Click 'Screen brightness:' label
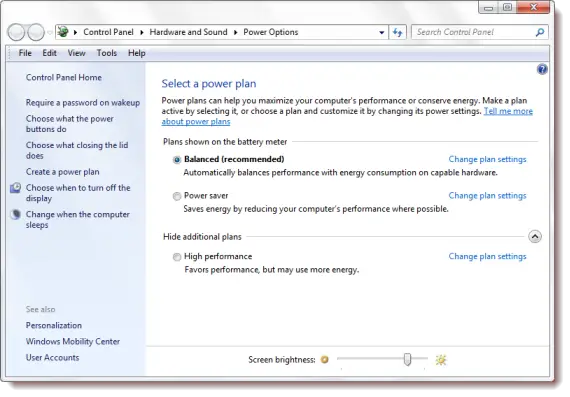 [282, 360]
